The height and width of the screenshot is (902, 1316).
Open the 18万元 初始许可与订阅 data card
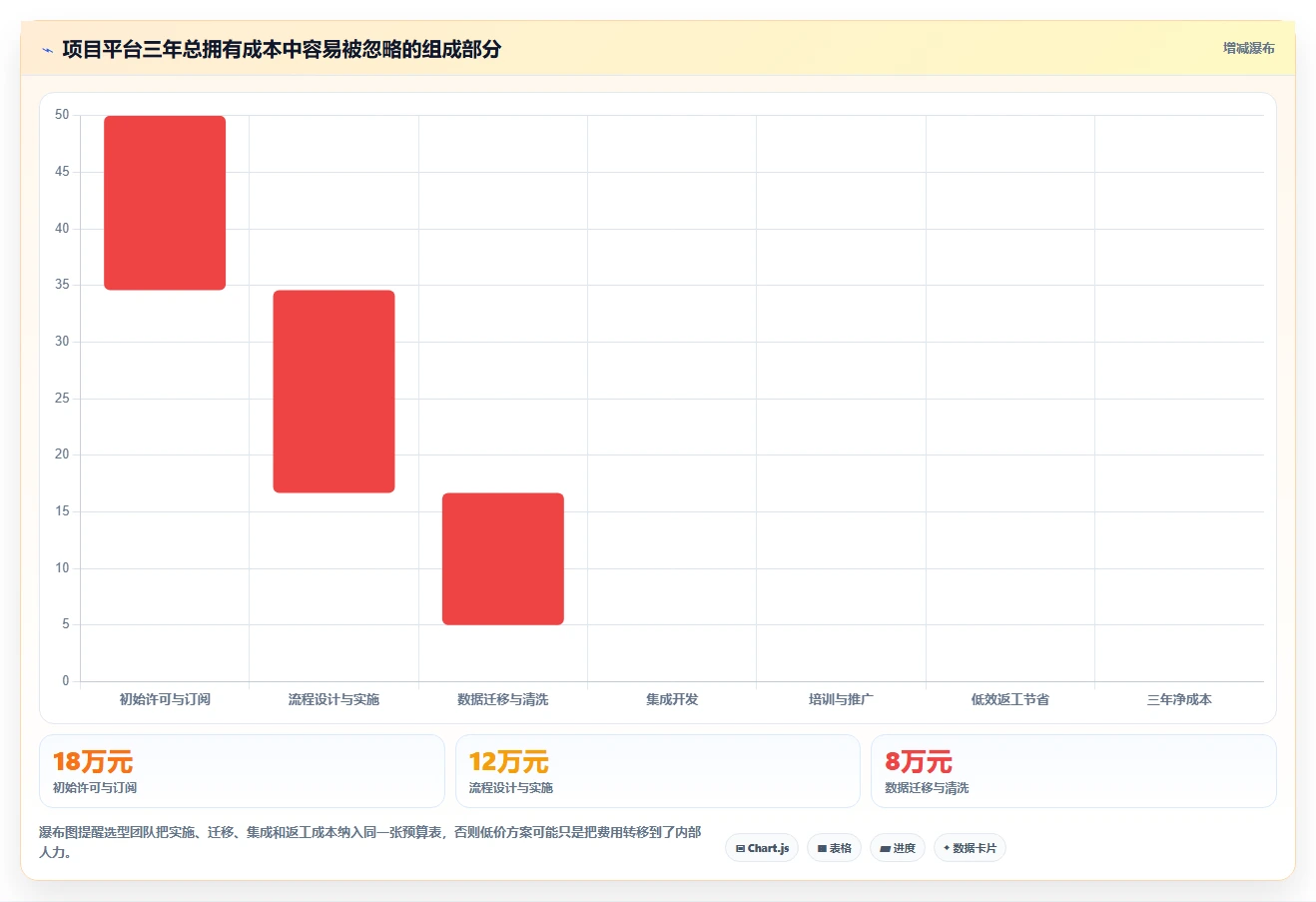coord(242,771)
